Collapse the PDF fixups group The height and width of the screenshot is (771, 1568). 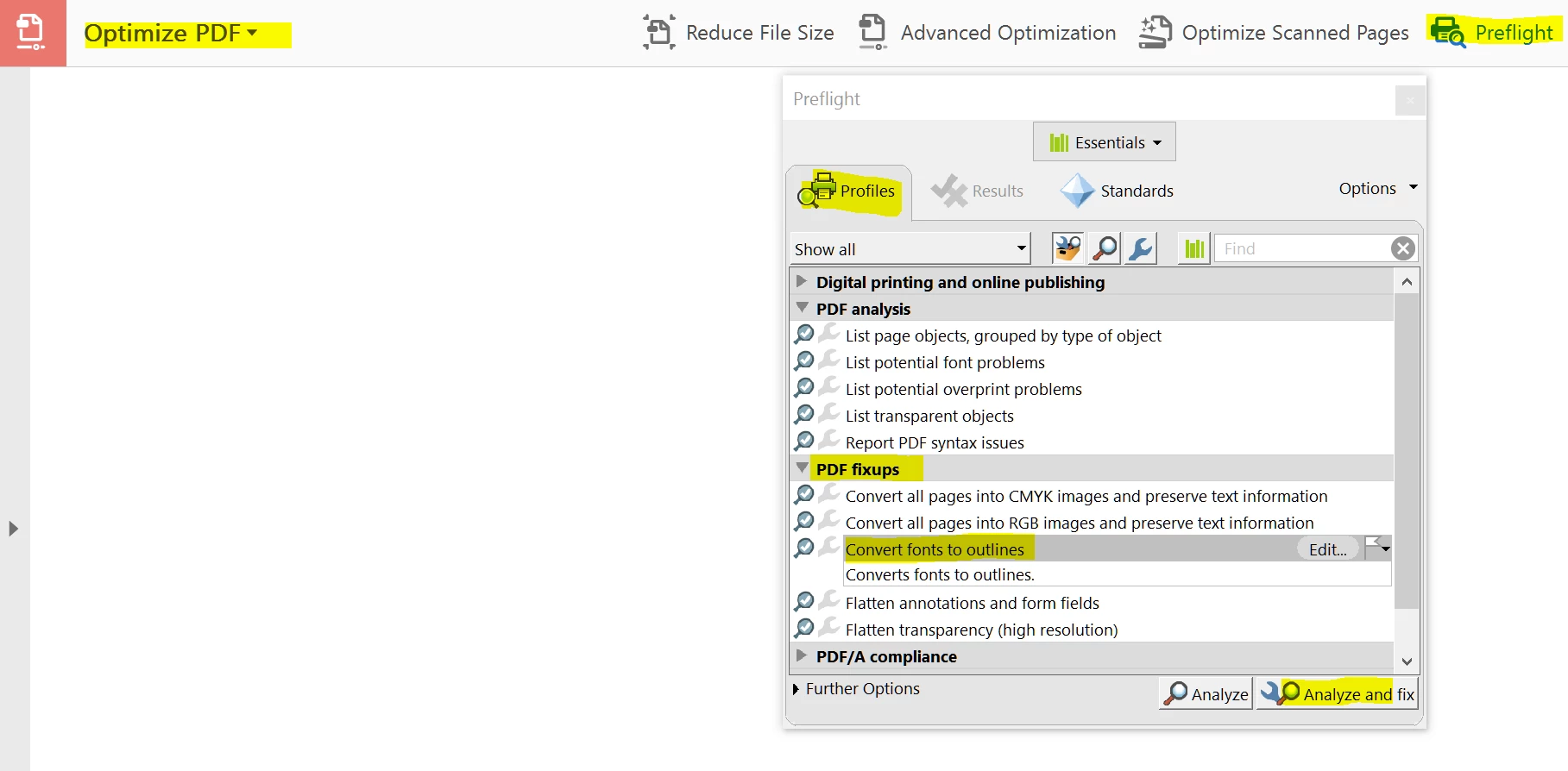[802, 468]
